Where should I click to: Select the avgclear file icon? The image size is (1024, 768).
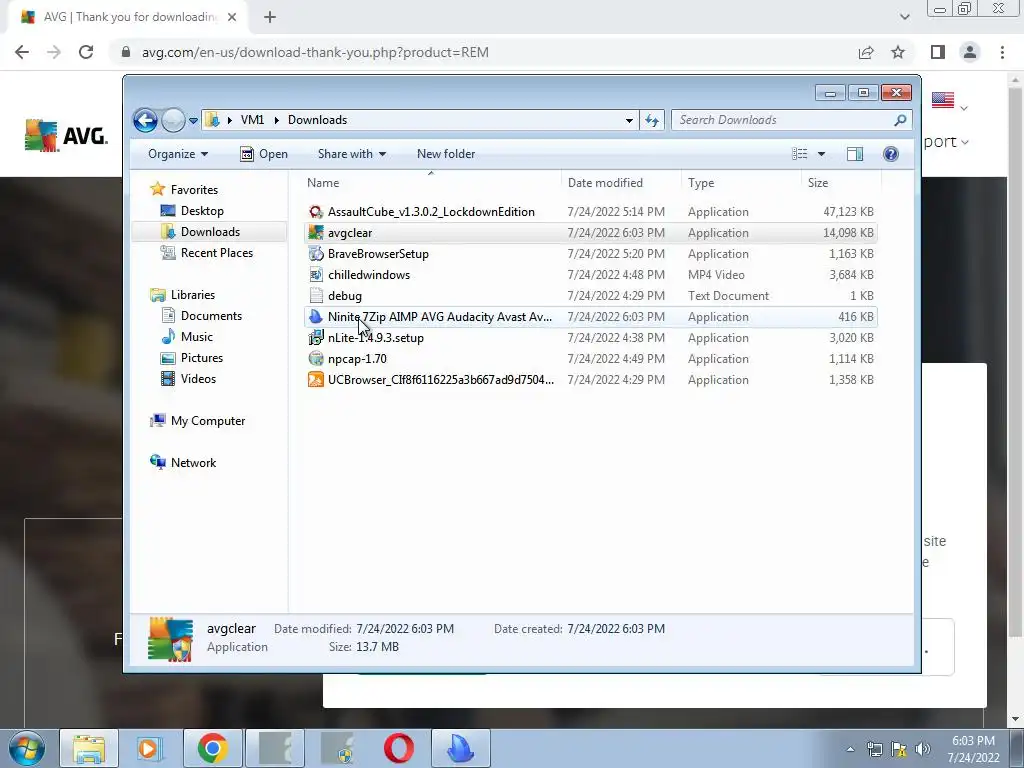[316, 232]
